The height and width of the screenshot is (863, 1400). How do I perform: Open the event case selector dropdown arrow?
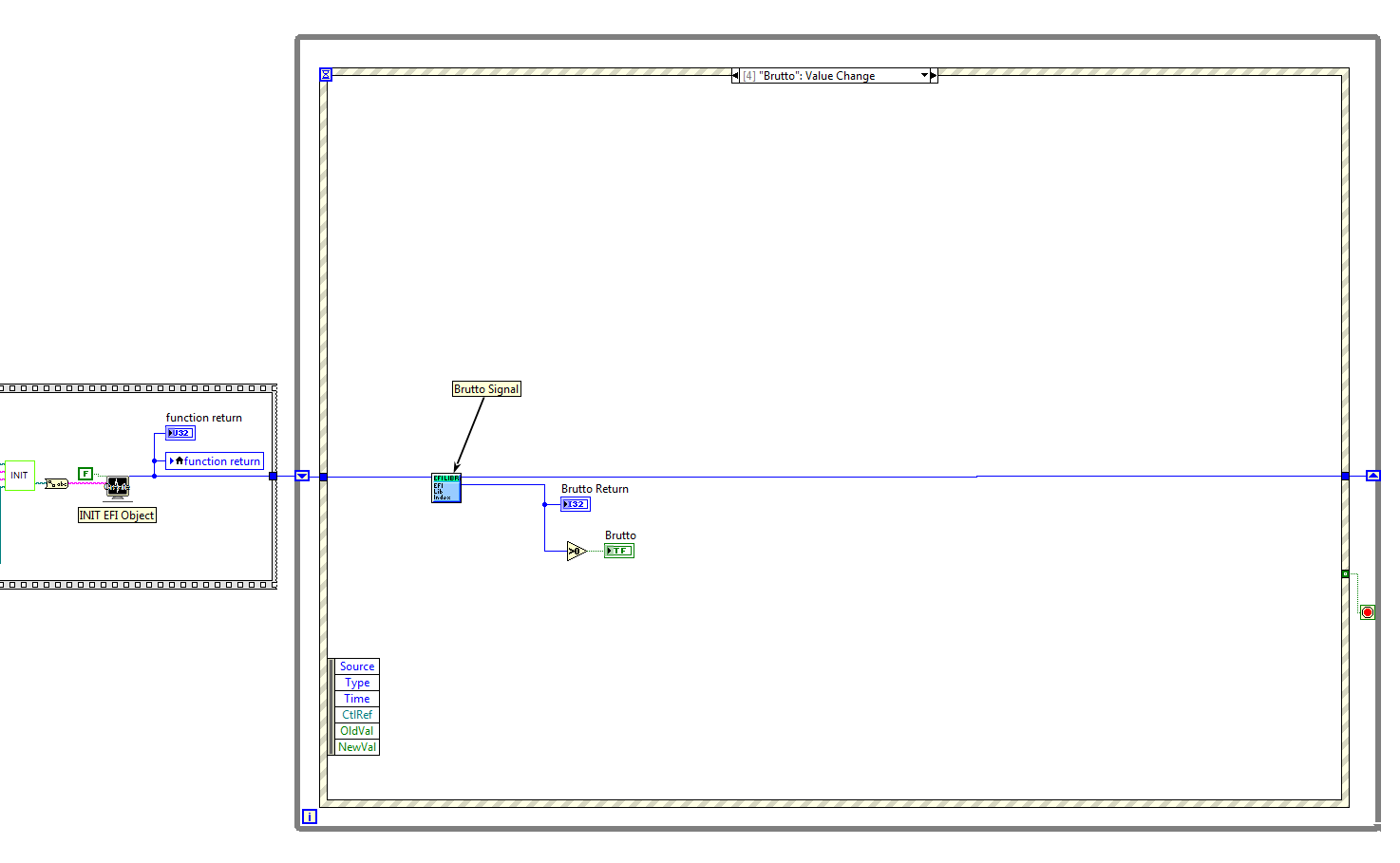[x=924, y=76]
